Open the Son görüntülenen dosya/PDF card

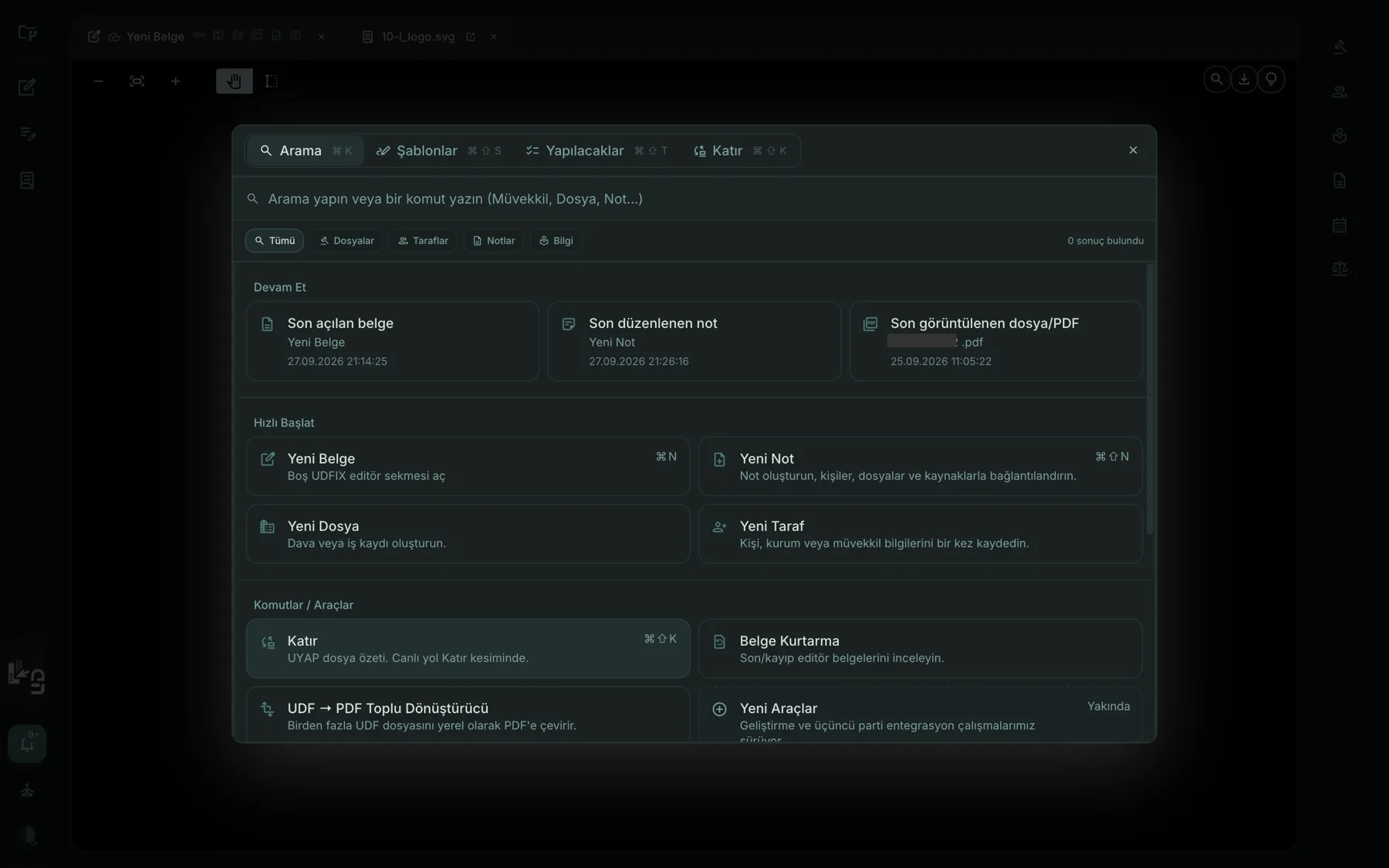click(x=996, y=341)
